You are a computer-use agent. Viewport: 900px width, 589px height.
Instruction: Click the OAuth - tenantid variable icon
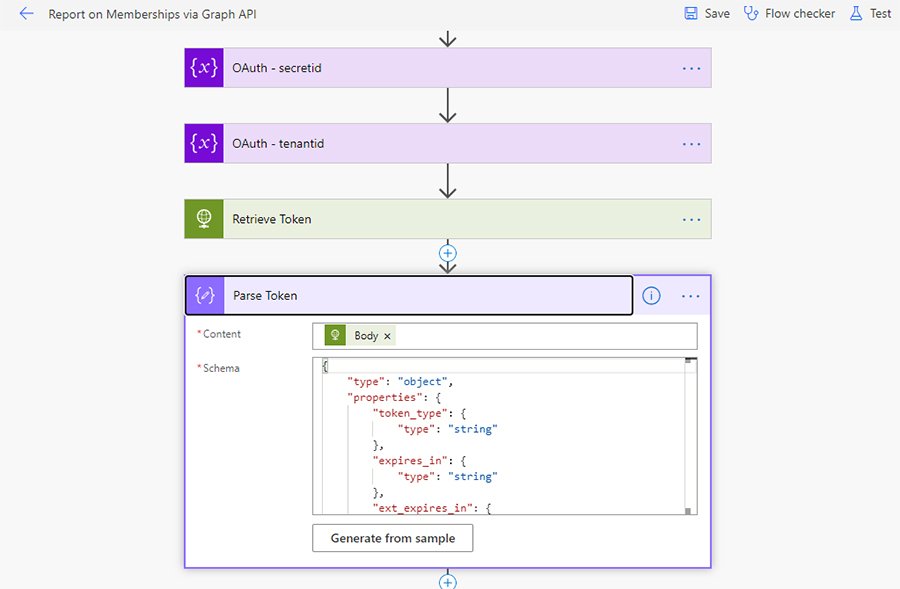(x=204, y=144)
